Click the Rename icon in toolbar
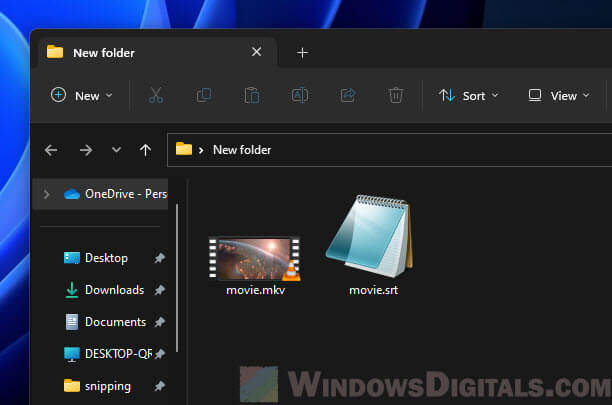Viewport: 612px width, 405px height. (300, 95)
